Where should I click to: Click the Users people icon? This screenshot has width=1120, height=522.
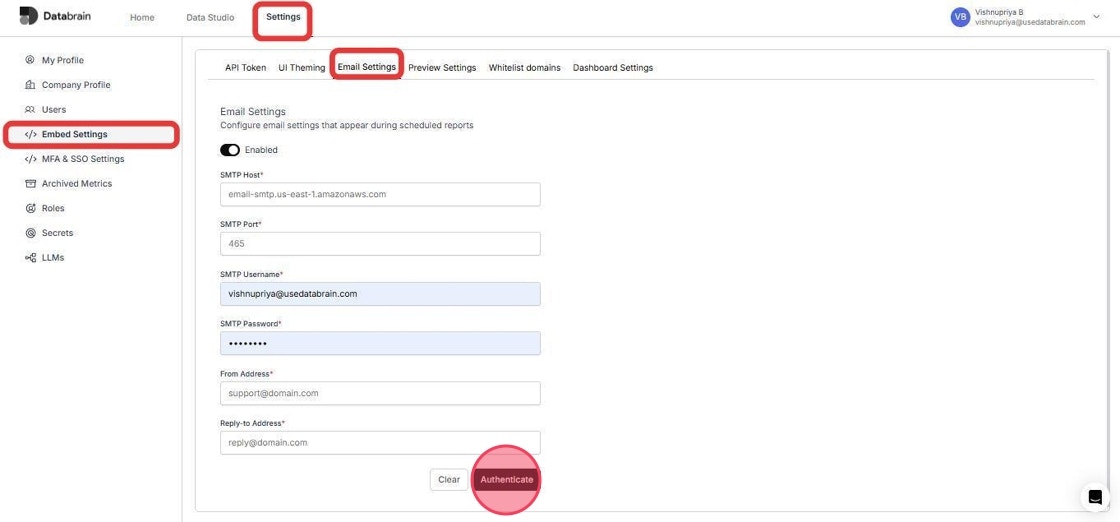point(30,109)
